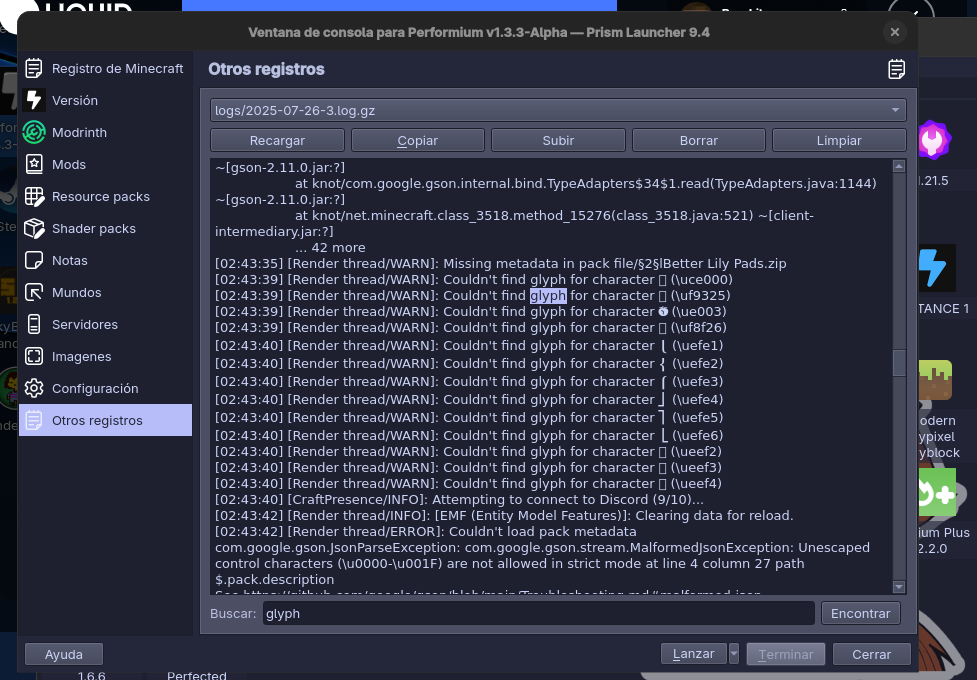Click the log line with \uefe1
Screen dimensions: 977x680
point(469,345)
